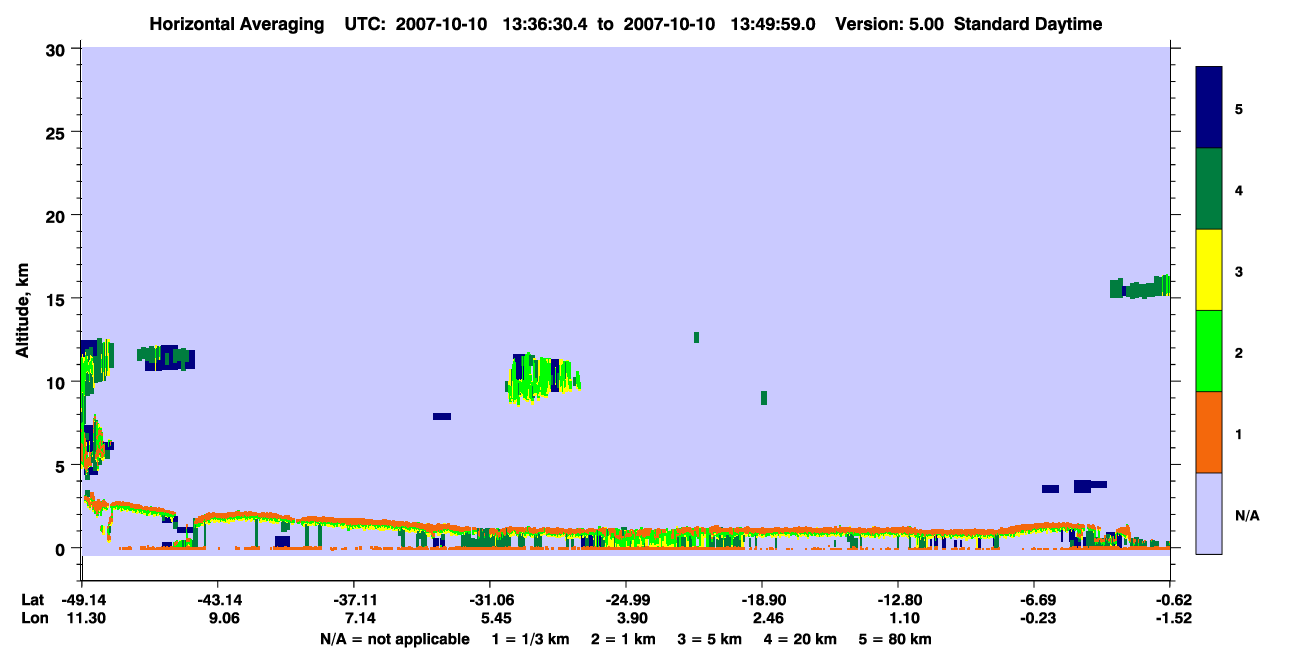Click the y-axis tick label 30
The height and width of the screenshot is (667, 1300).
pyautogui.click(x=58, y=49)
